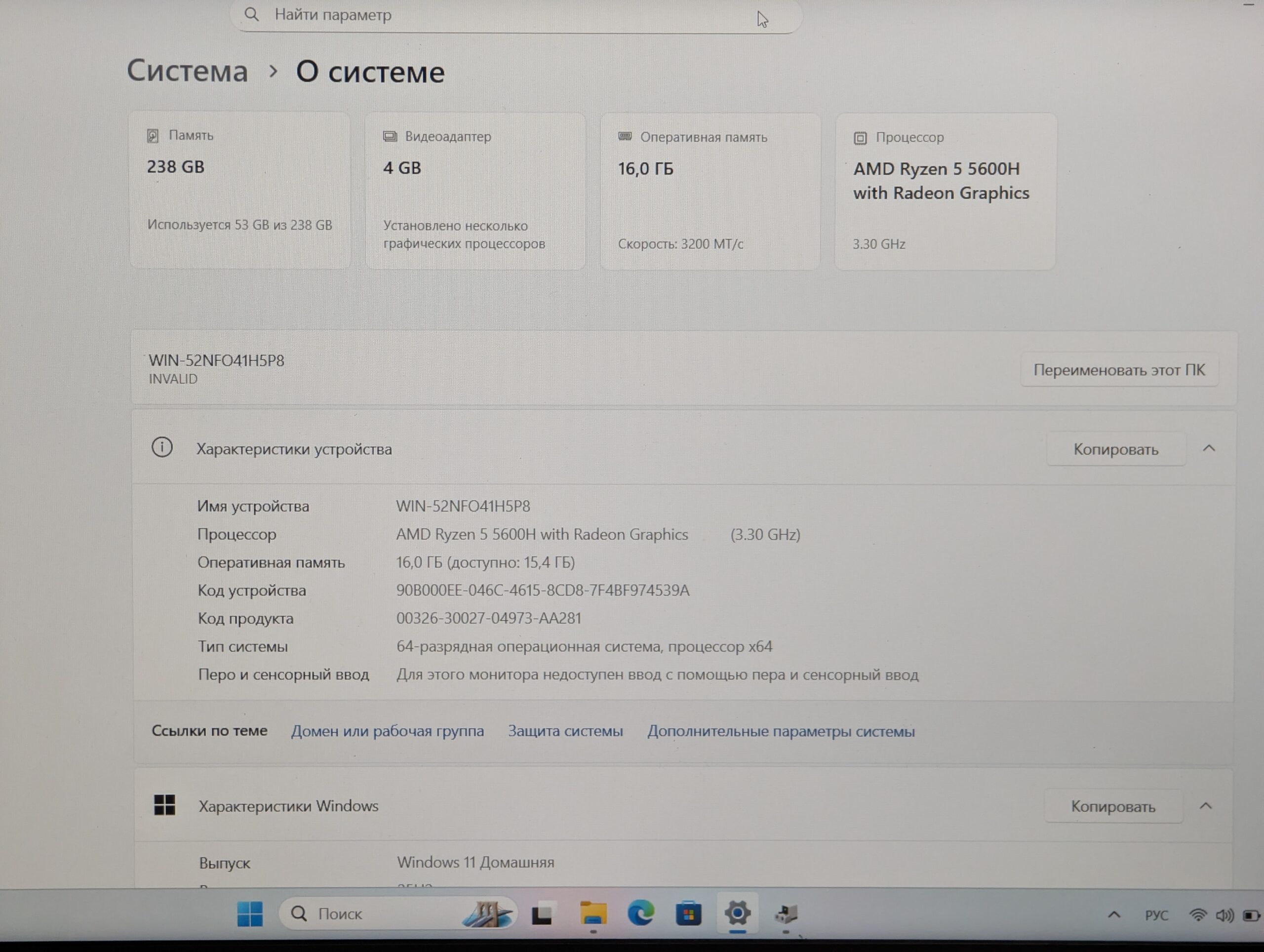
Task: Click the bridge picture in the taskbar search box
Action: 487,913
